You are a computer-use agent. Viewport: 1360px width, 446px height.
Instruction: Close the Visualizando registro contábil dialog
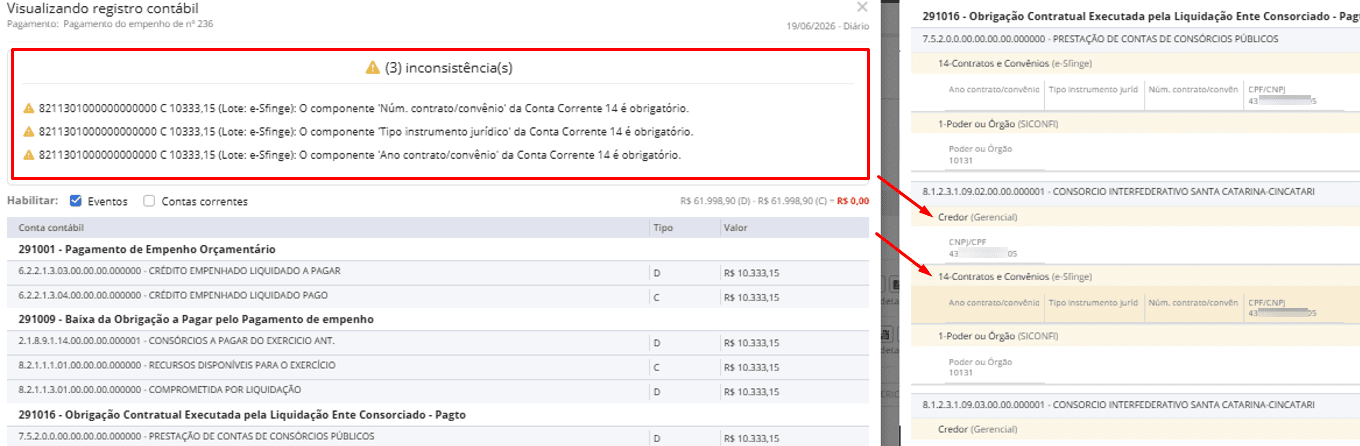click(x=862, y=8)
